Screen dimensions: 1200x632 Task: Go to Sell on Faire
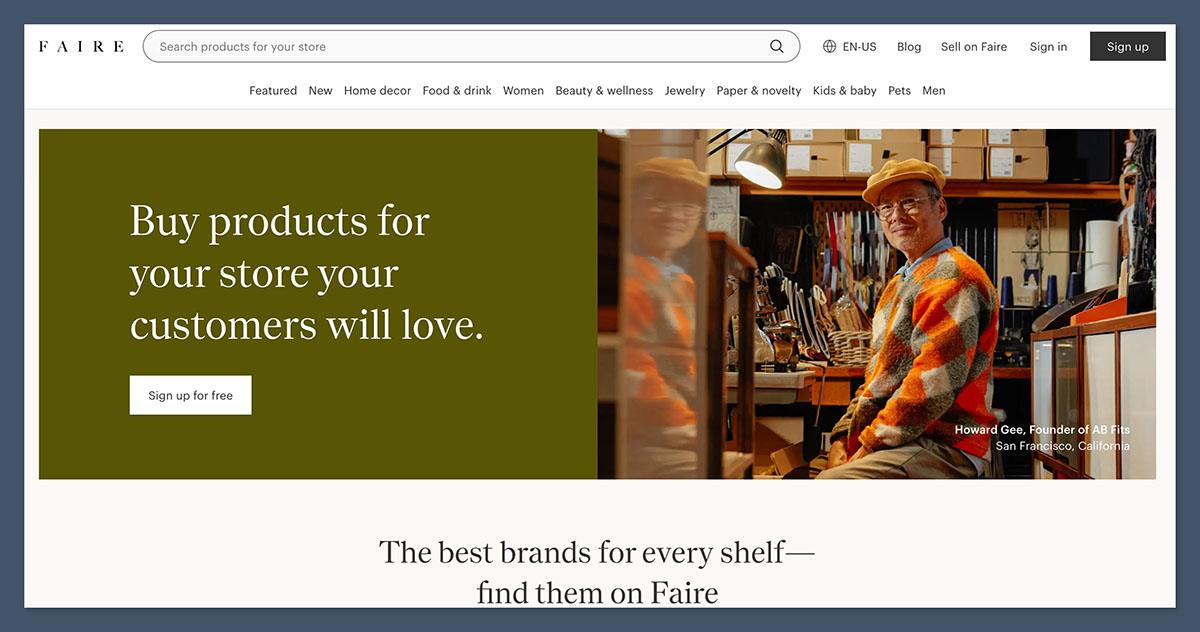pyautogui.click(x=973, y=47)
